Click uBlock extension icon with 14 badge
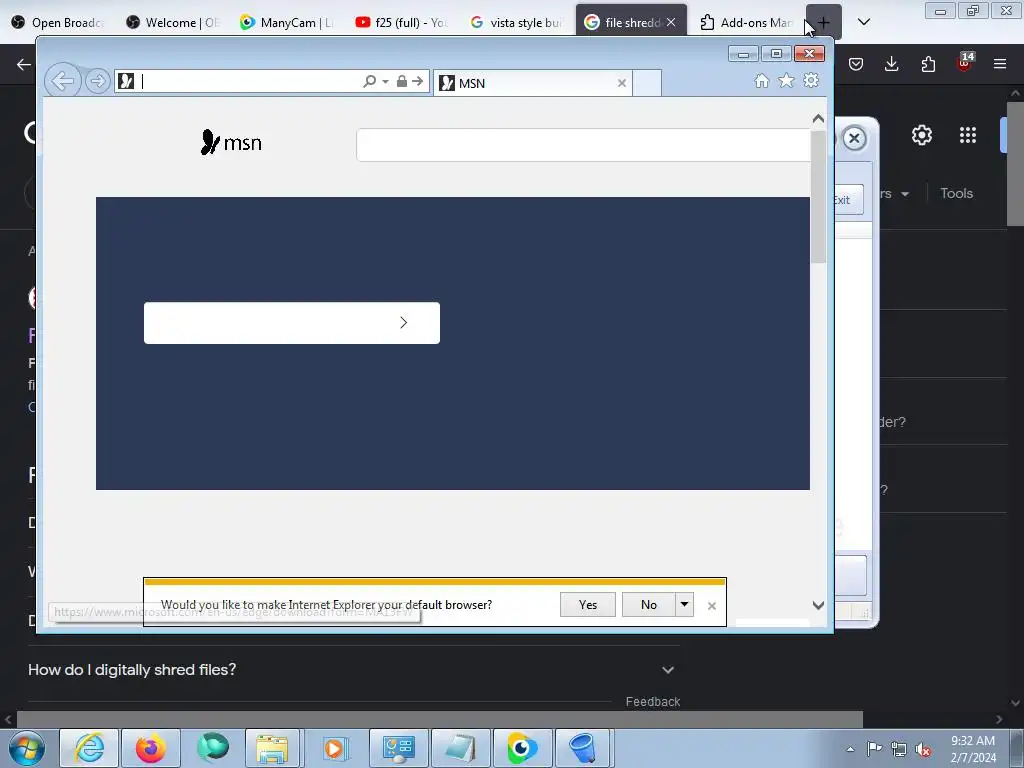The height and width of the screenshot is (768, 1024). pyautogui.click(x=965, y=63)
